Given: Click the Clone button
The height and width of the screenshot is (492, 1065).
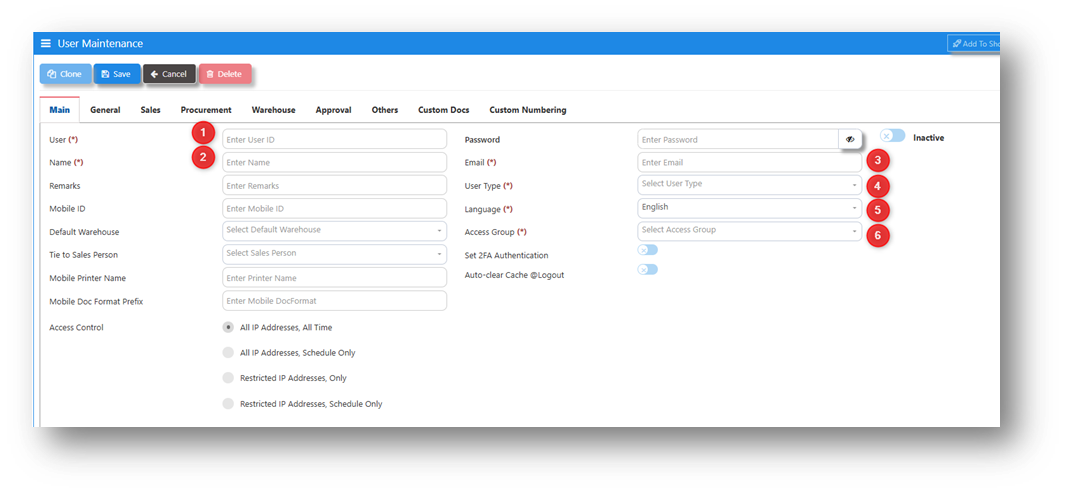Looking at the screenshot, I should pos(65,74).
